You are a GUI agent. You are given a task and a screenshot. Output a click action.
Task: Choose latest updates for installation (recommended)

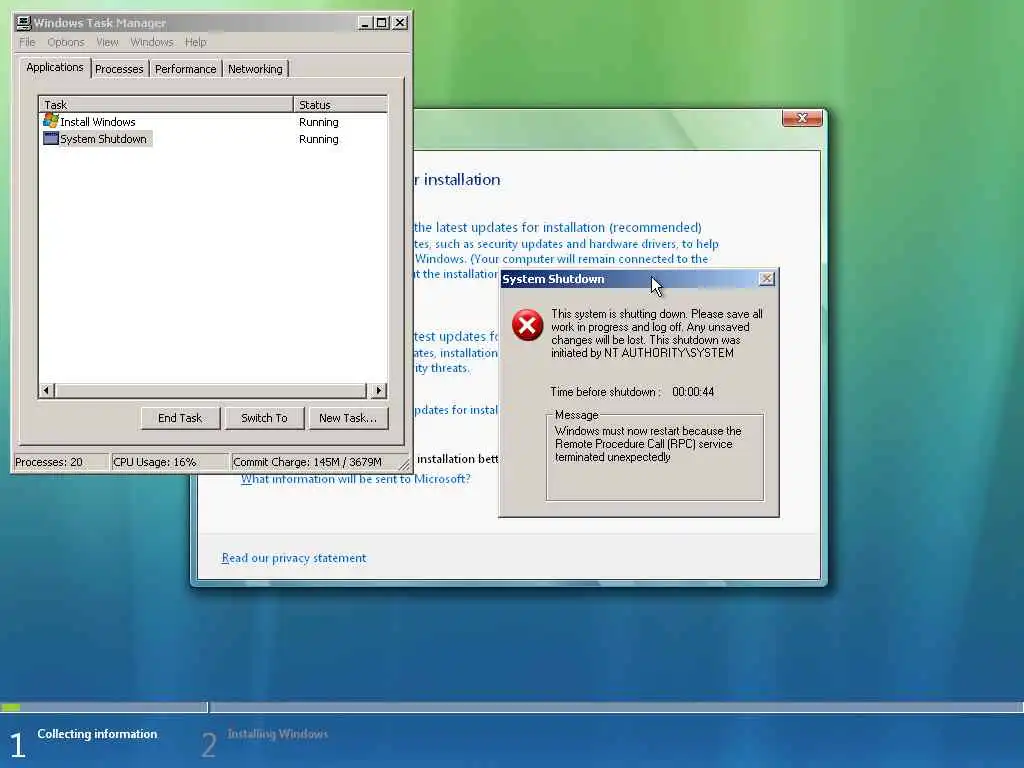point(557,227)
